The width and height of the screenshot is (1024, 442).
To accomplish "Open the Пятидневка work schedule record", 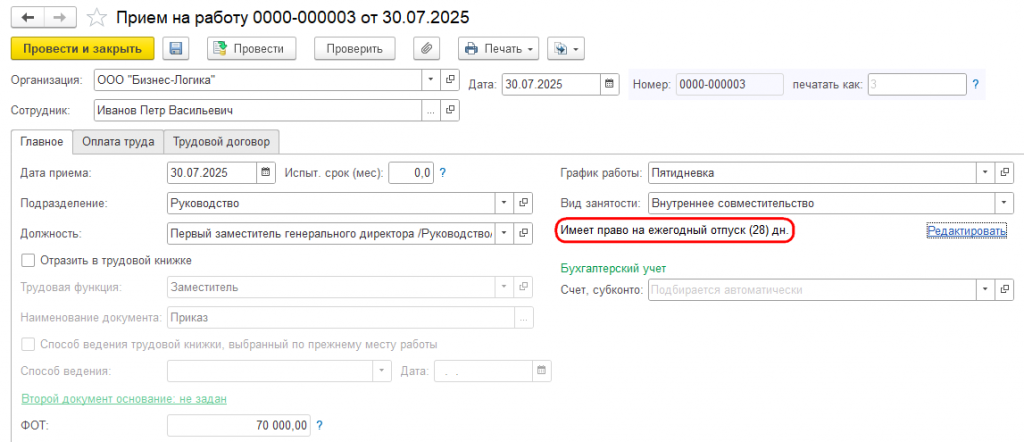I will (1004, 173).
